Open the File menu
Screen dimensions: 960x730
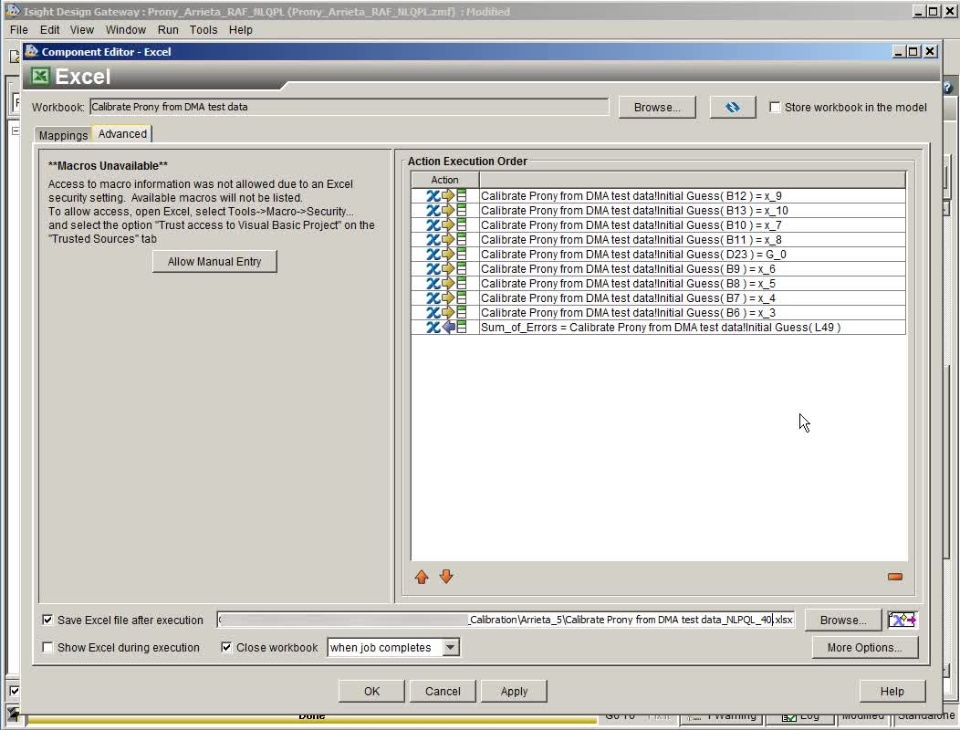(x=19, y=30)
